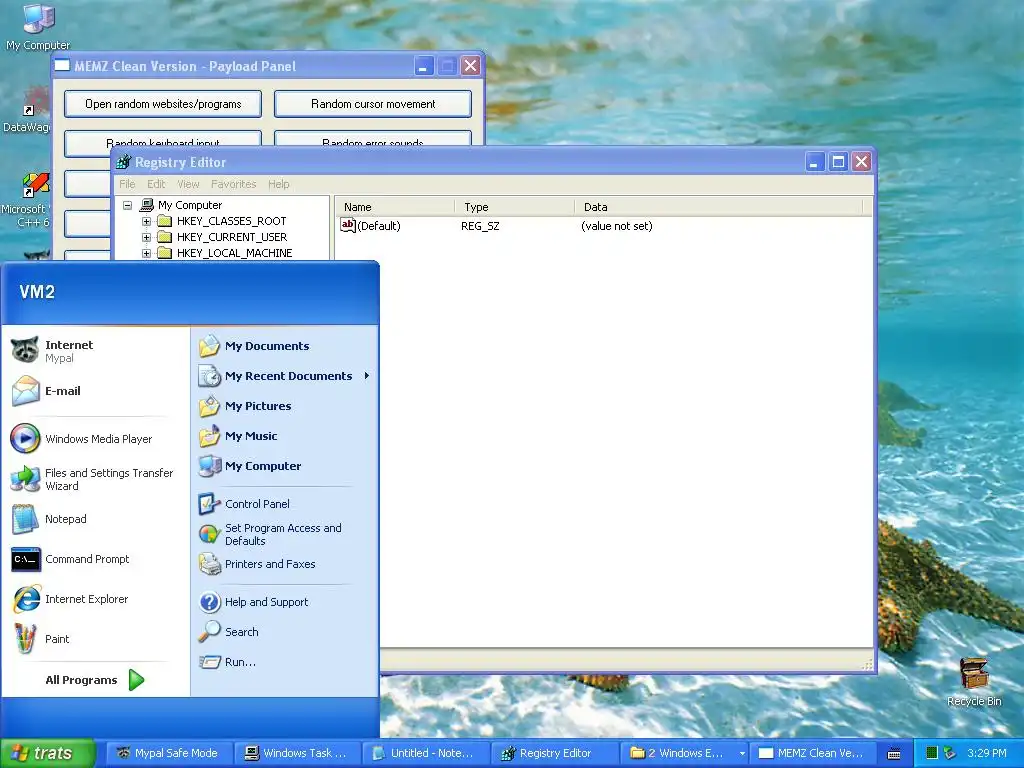Screen dimensions: 1024x768
Task: Expand HKEY_CURRENT_USER registry key
Action: 146,237
